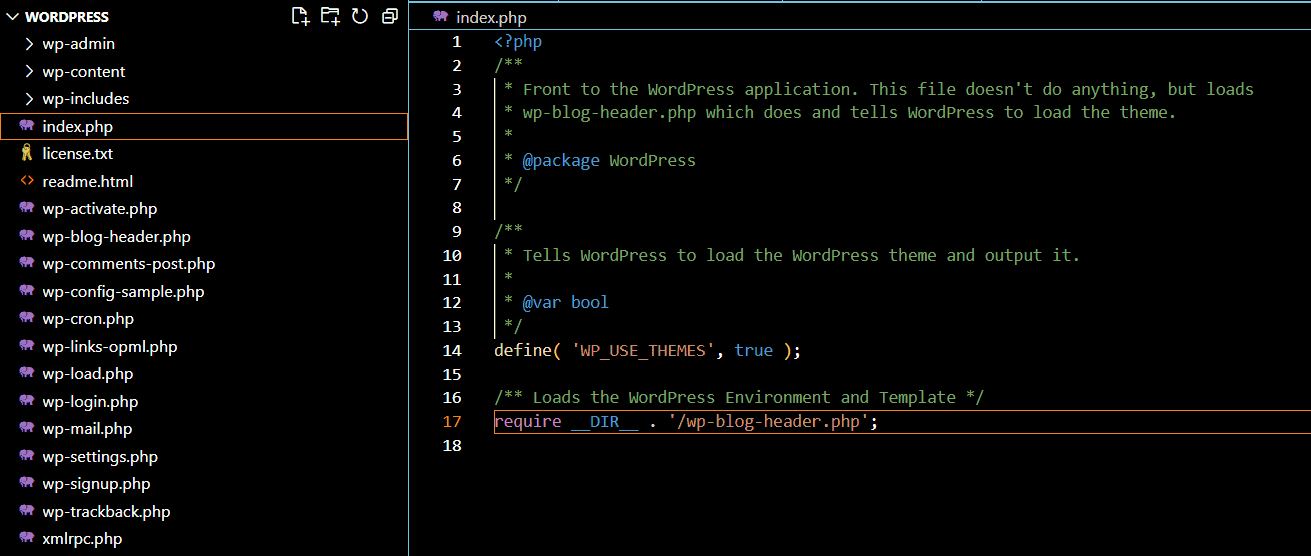The width and height of the screenshot is (1311, 556).
Task: Click the 'define' function call on line 14
Action: 523,350
